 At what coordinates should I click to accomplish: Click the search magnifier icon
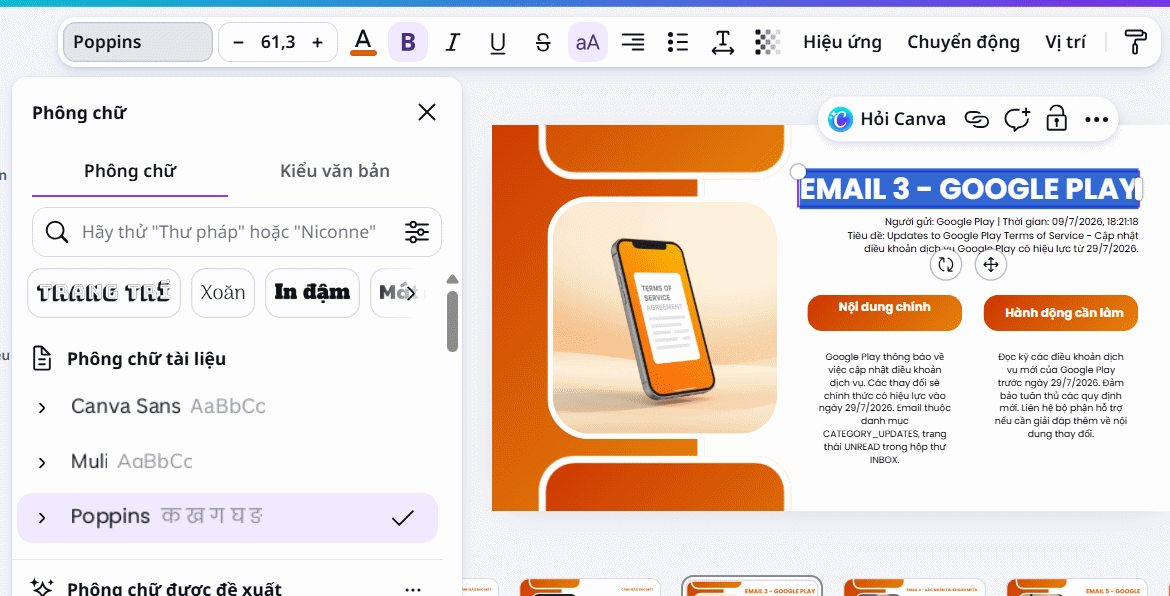(57, 232)
